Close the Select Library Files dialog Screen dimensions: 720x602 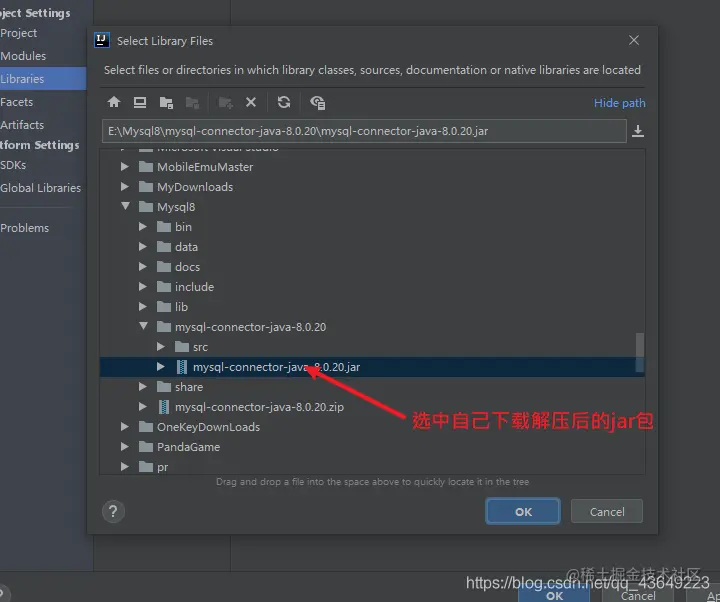634,40
